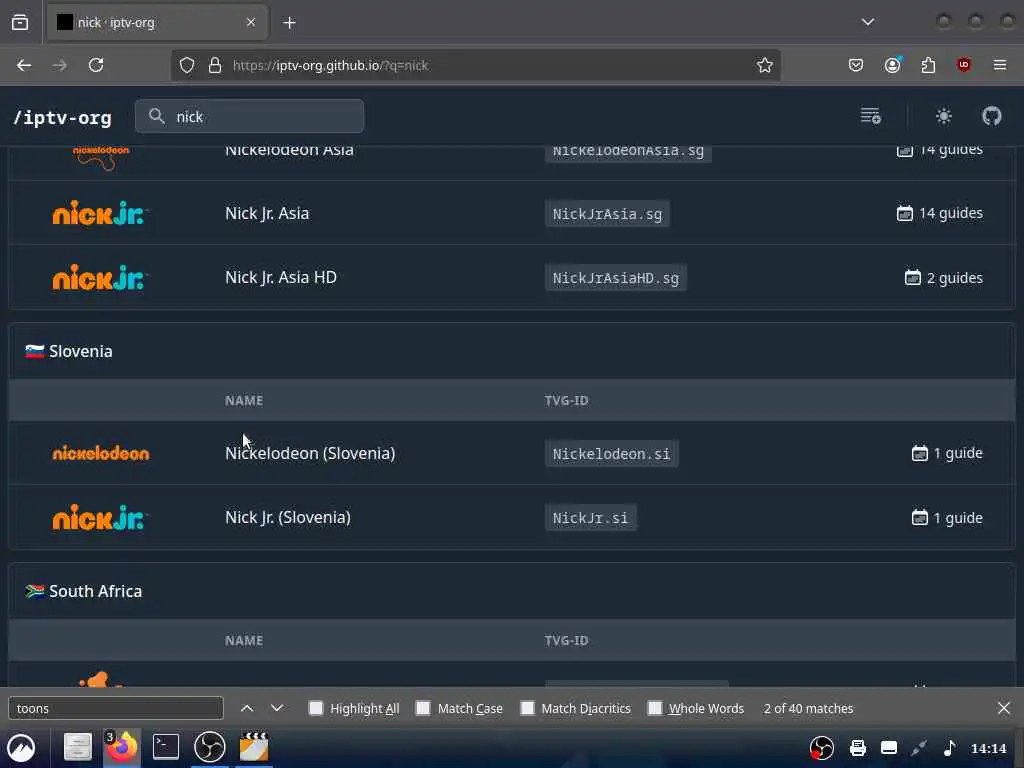Open 1 guide for Nickelodeon (Slovenia)
This screenshot has height=768, width=1024.
tap(947, 453)
